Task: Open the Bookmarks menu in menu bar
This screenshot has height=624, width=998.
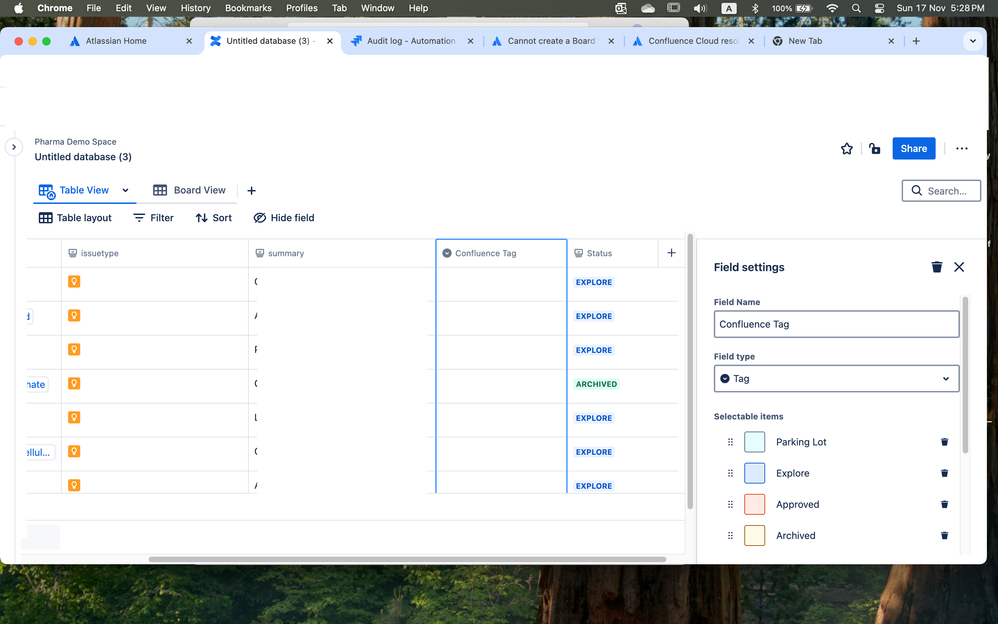Action: point(248,8)
